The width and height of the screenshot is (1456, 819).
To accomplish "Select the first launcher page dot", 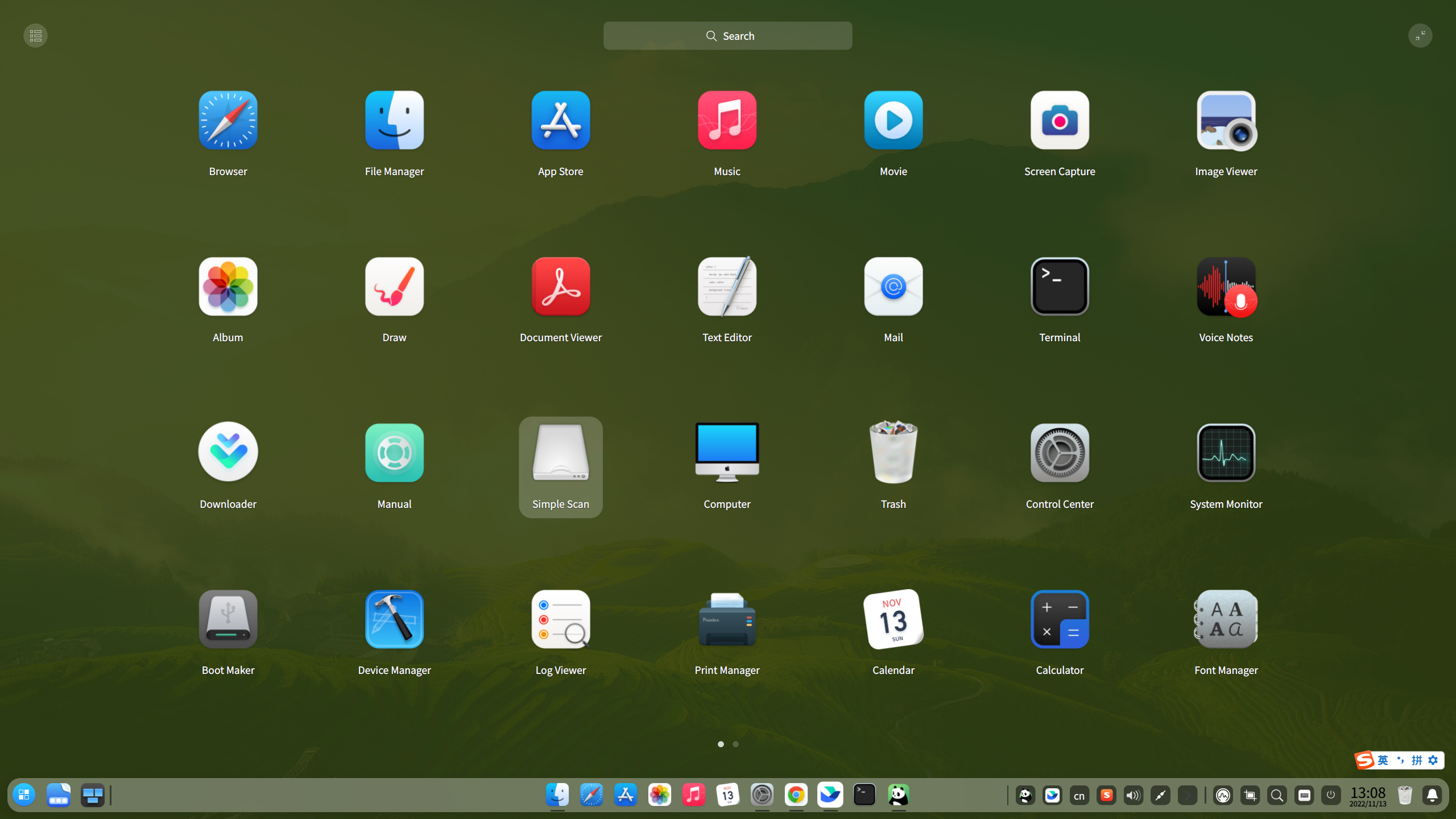I will (721, 744).
